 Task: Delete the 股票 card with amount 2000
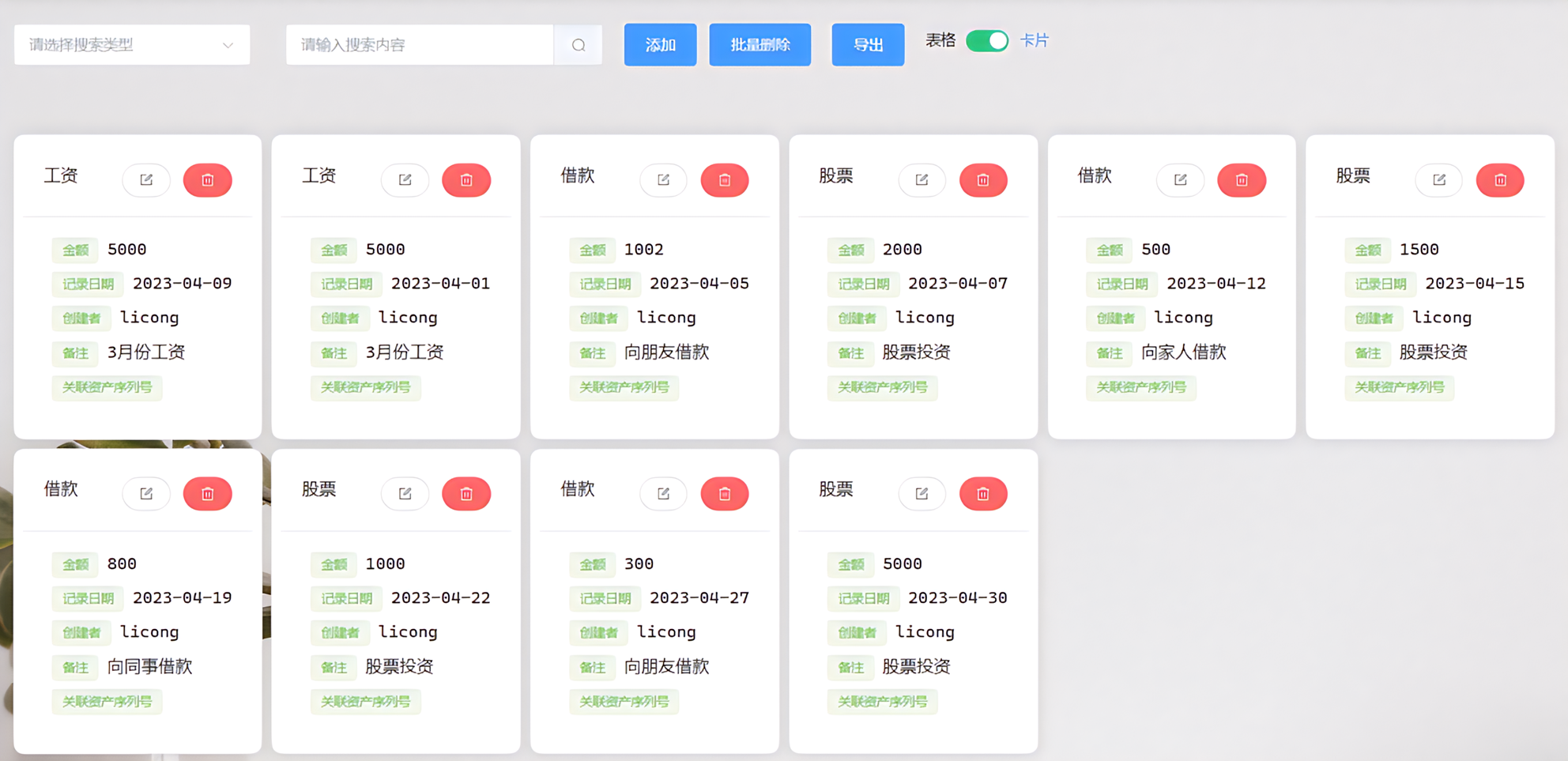coord(983,179)
